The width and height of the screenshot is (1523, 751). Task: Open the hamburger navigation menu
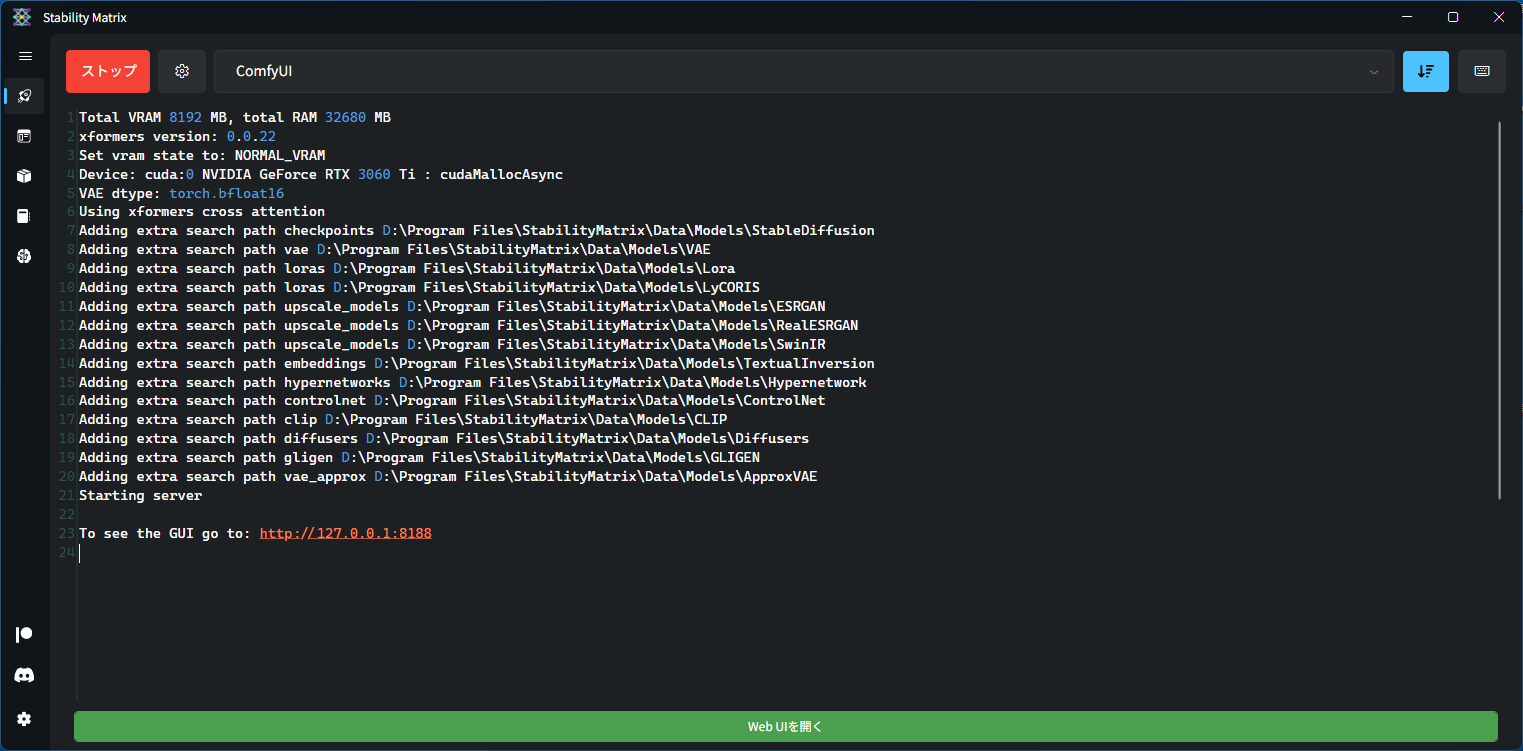coord(25,56)
